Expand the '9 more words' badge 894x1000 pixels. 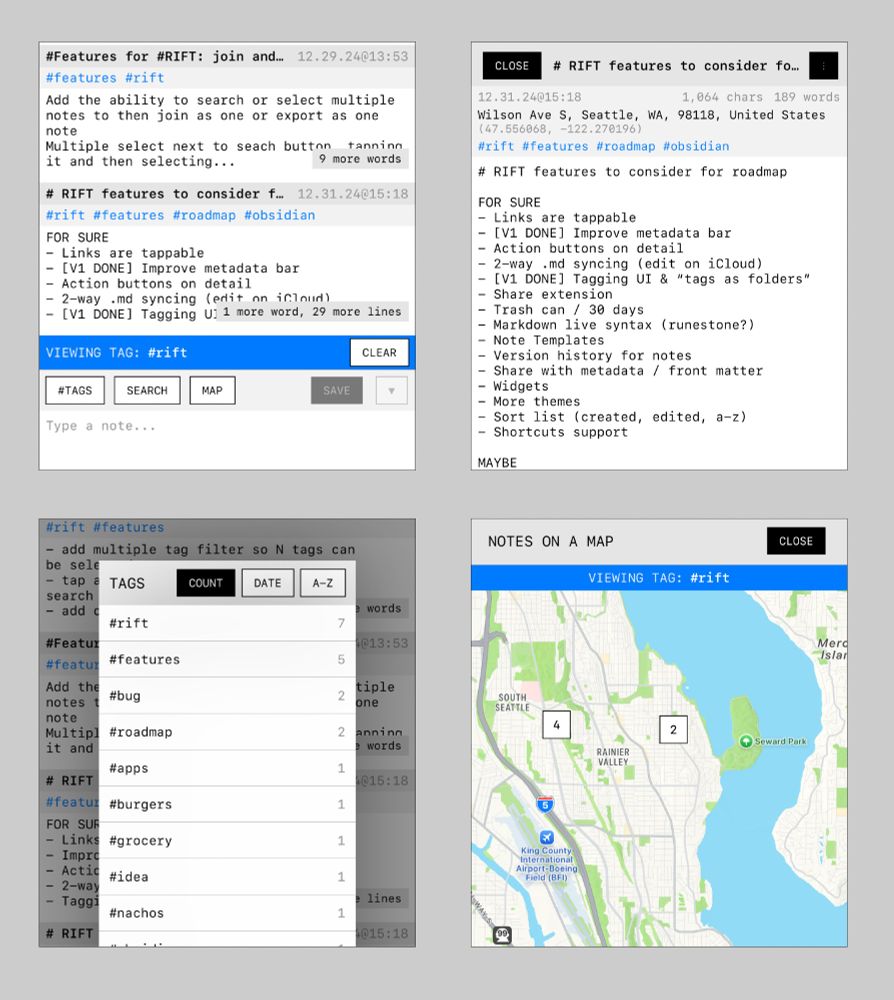coord(360,159)
